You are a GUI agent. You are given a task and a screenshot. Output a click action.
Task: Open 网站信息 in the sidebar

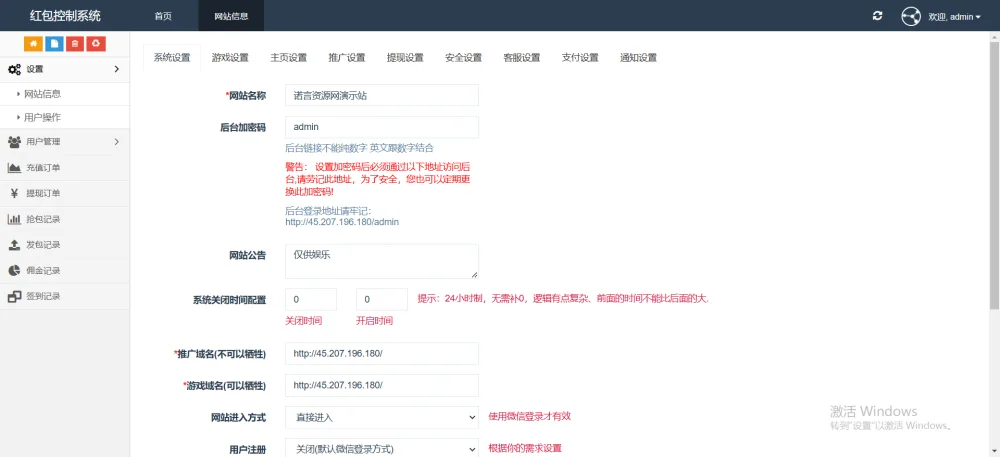[64, 94]
